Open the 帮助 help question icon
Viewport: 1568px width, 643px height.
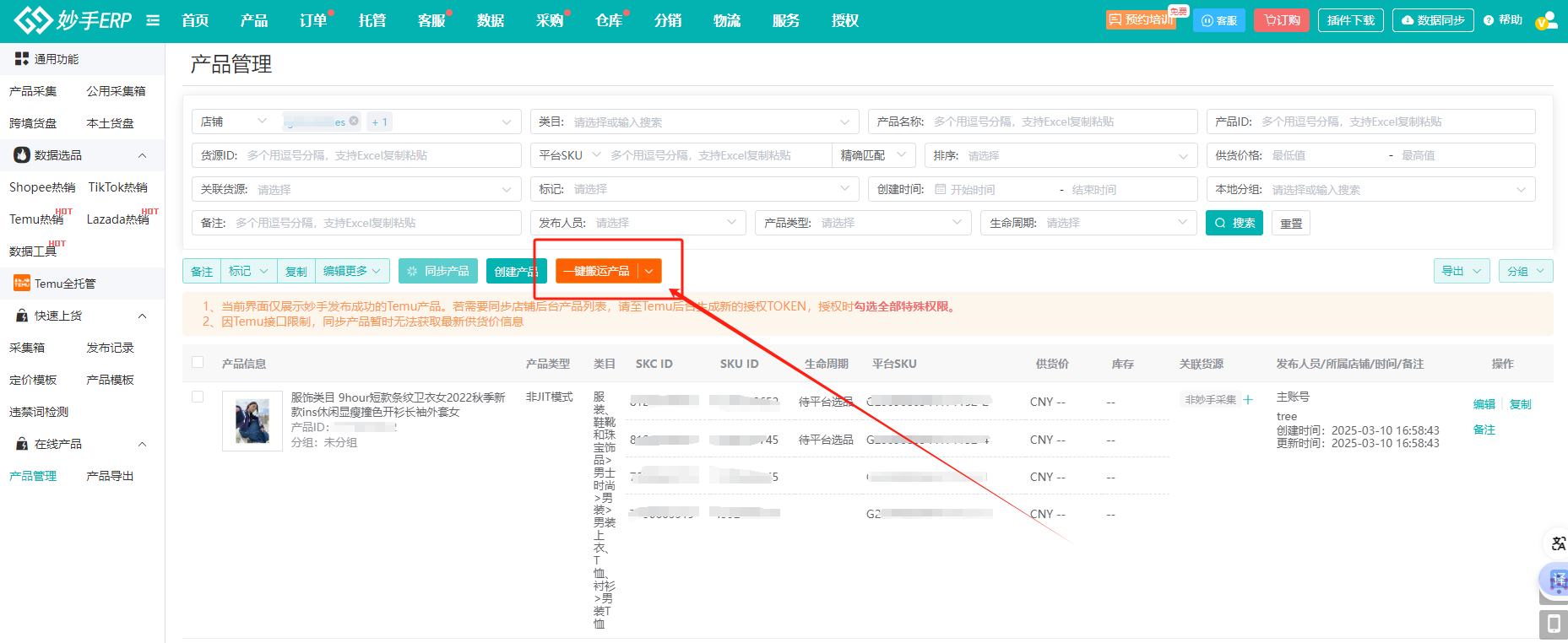pos(1489,20)
